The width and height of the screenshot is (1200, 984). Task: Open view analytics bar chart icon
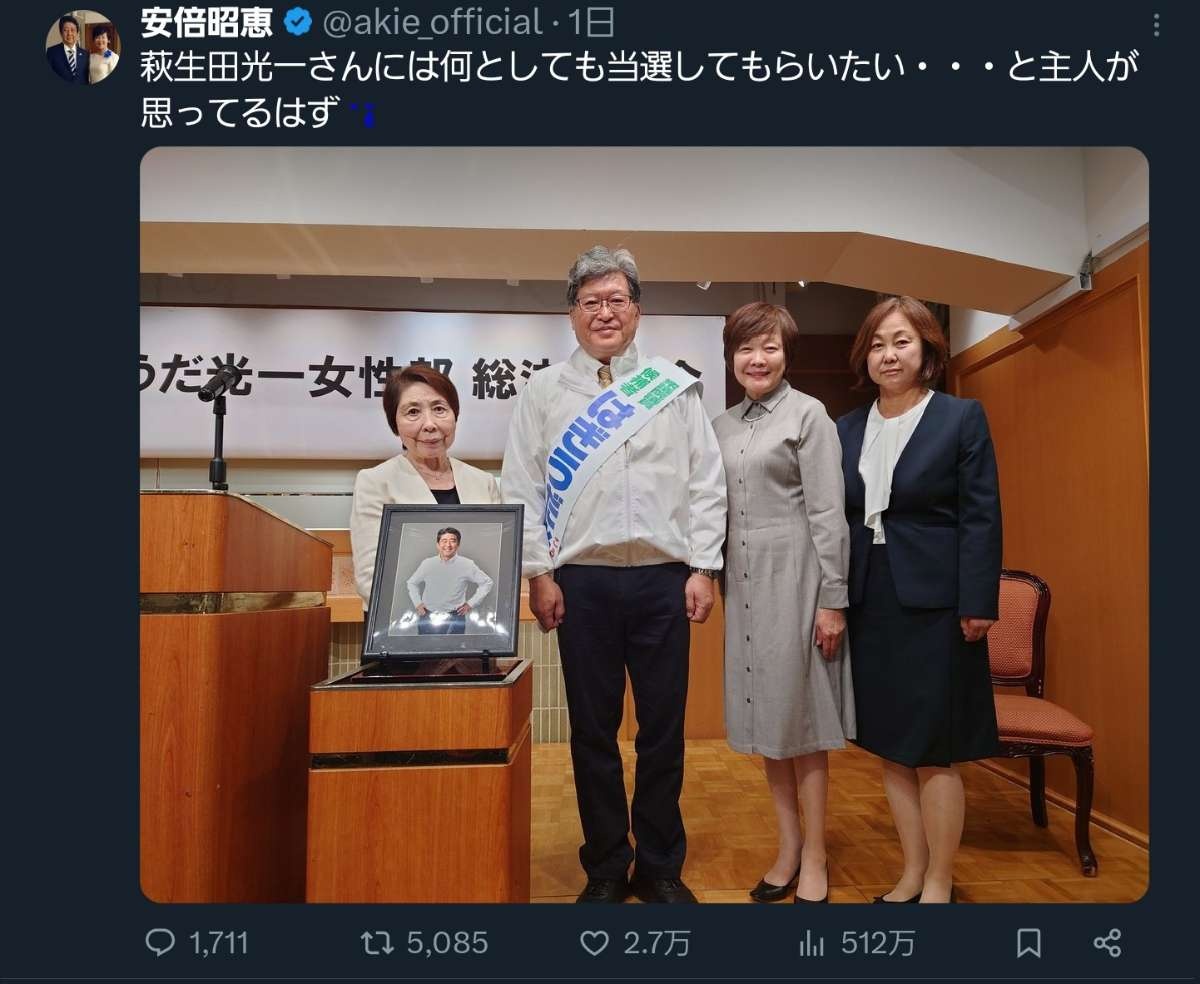pos(809,942)
